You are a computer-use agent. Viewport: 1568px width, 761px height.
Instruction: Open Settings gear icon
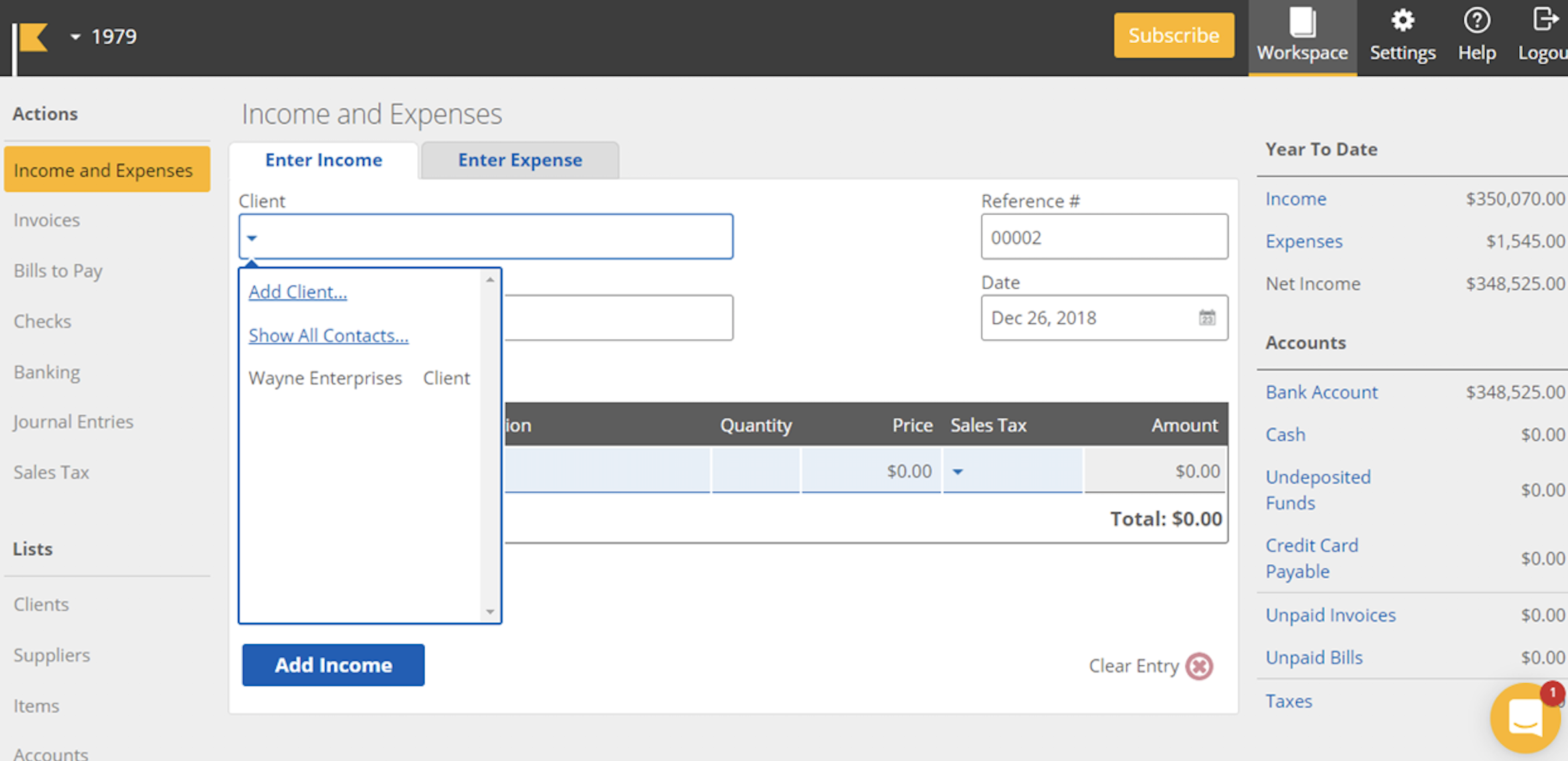[x=1402, y=21]
